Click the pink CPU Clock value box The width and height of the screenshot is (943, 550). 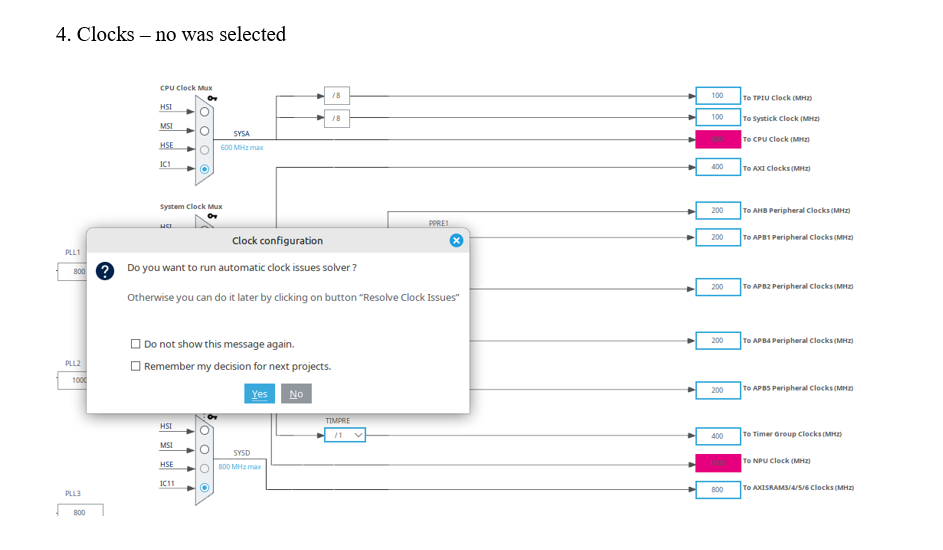[x=718, y=139]
